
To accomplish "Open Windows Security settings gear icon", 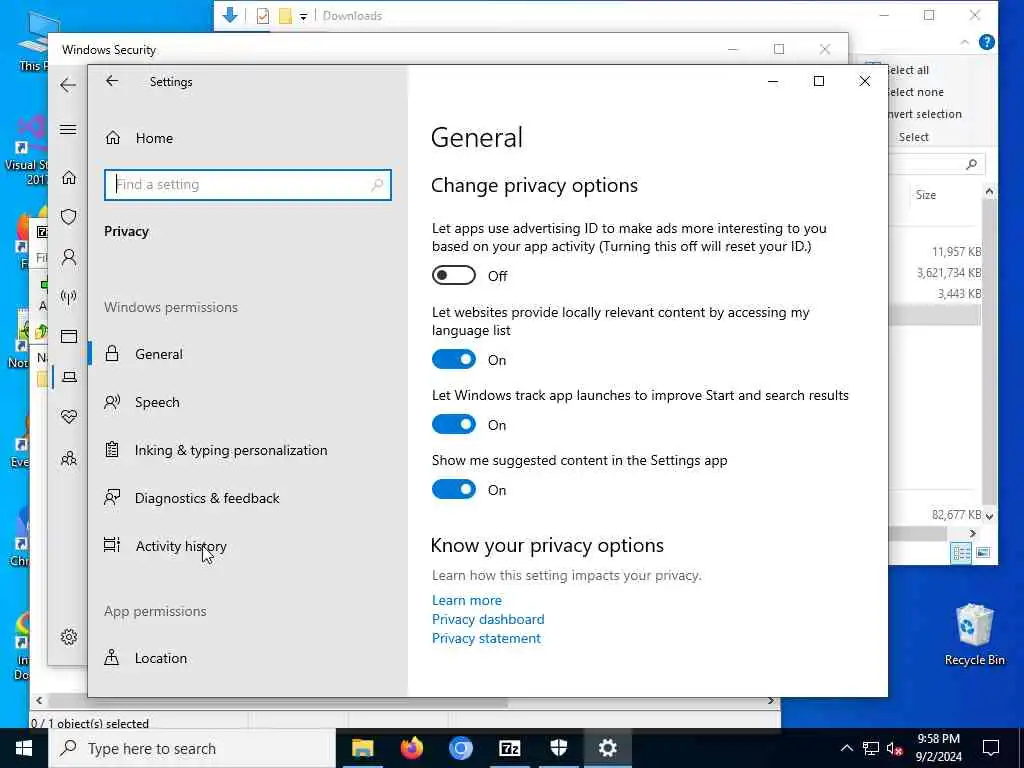I will click(69, 637).
